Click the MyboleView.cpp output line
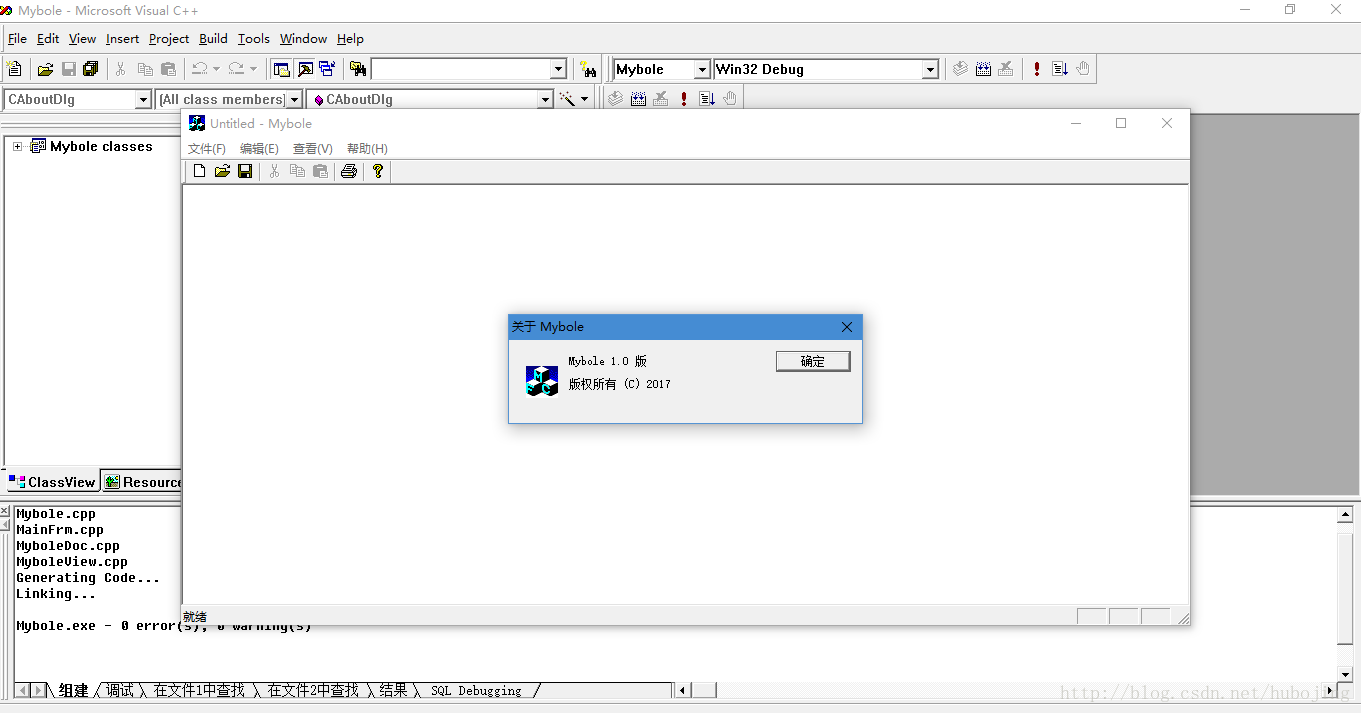Screen dimensions: 1361x713 coord(72,562)
